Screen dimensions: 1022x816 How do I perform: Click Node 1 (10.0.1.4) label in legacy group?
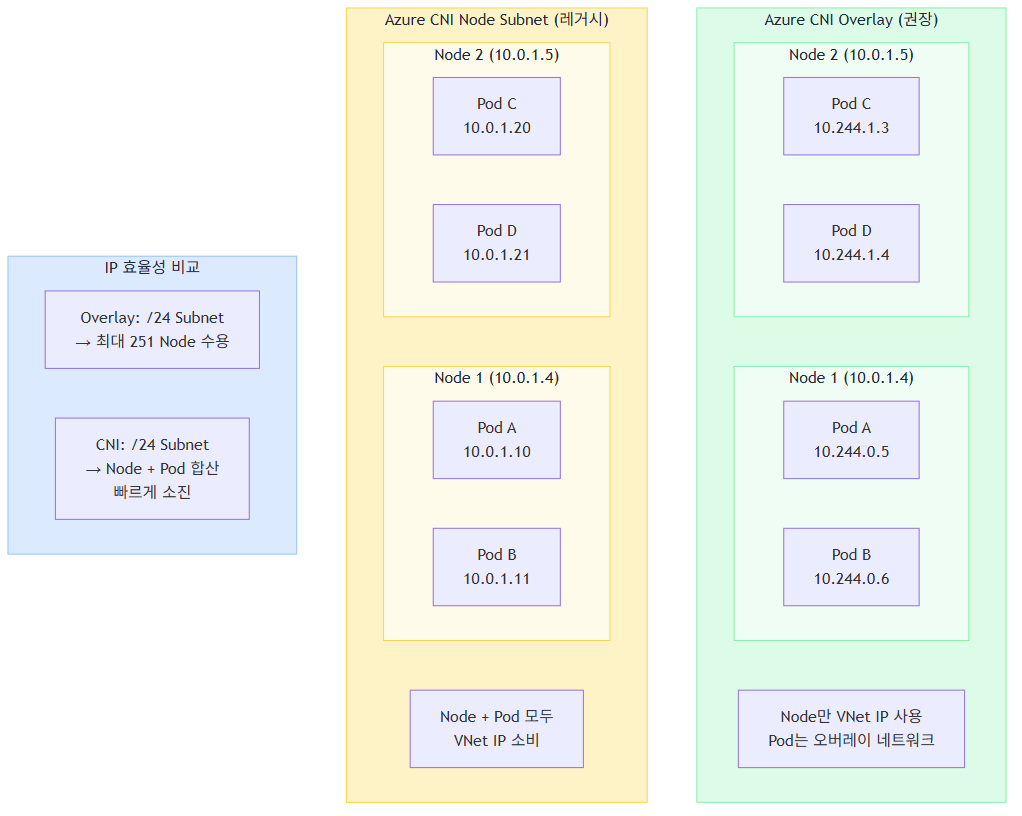(497, 378)
